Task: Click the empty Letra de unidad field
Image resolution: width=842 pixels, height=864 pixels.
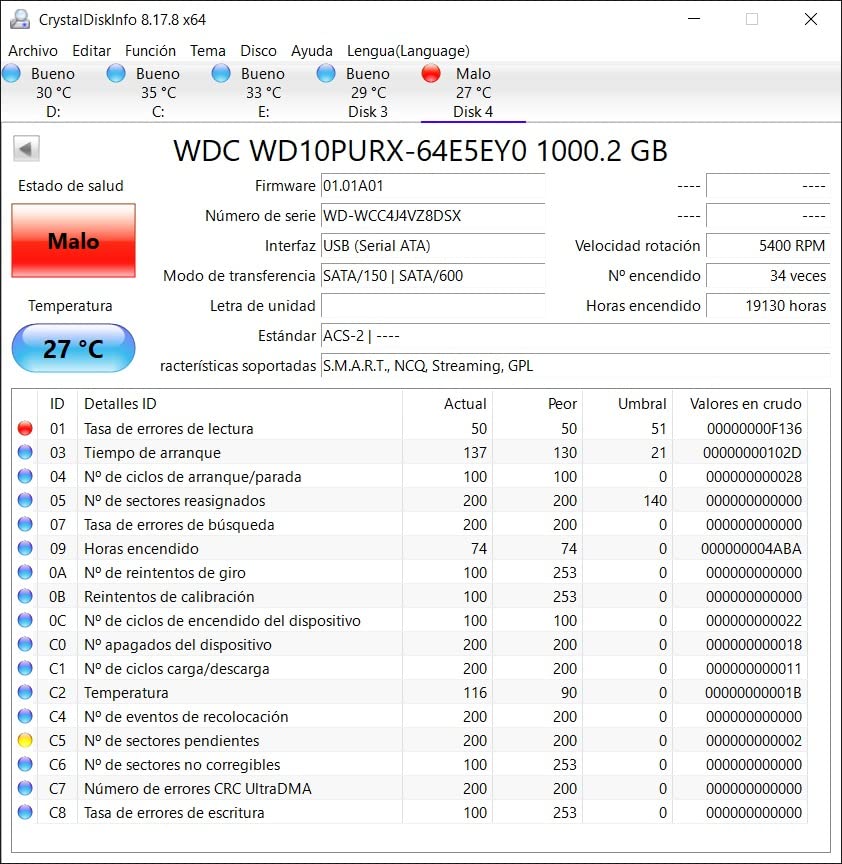Action: 433,306
